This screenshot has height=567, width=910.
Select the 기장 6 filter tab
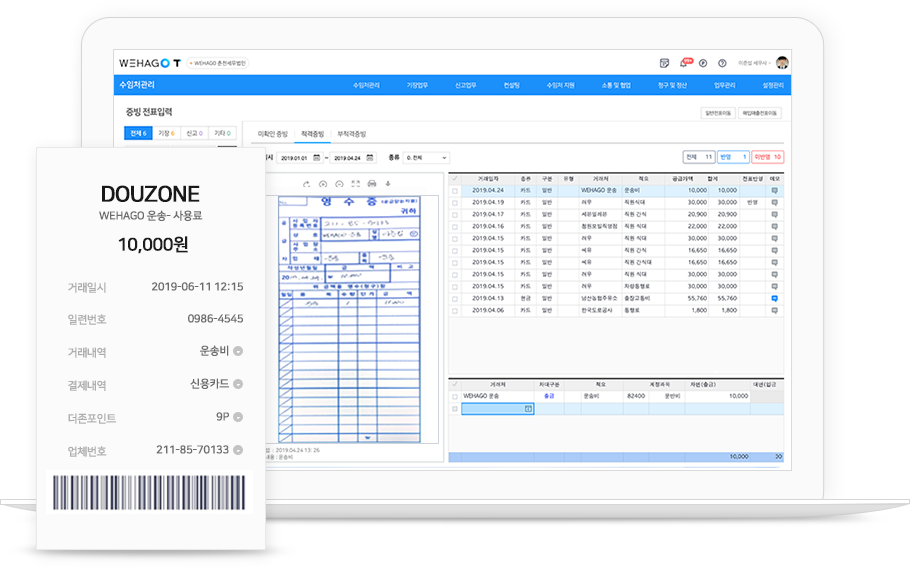point(167,133)
